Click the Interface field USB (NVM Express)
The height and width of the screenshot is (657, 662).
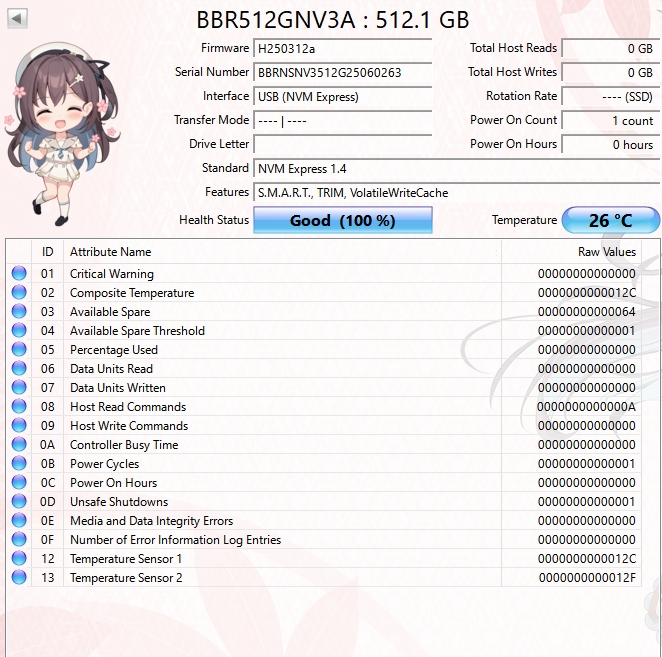[x=342, y=97]
